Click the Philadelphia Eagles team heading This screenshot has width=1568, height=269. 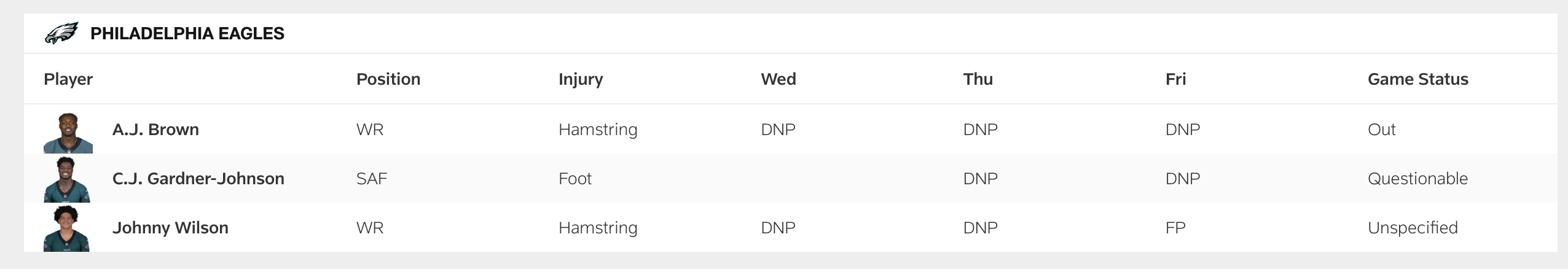[187, 33]
